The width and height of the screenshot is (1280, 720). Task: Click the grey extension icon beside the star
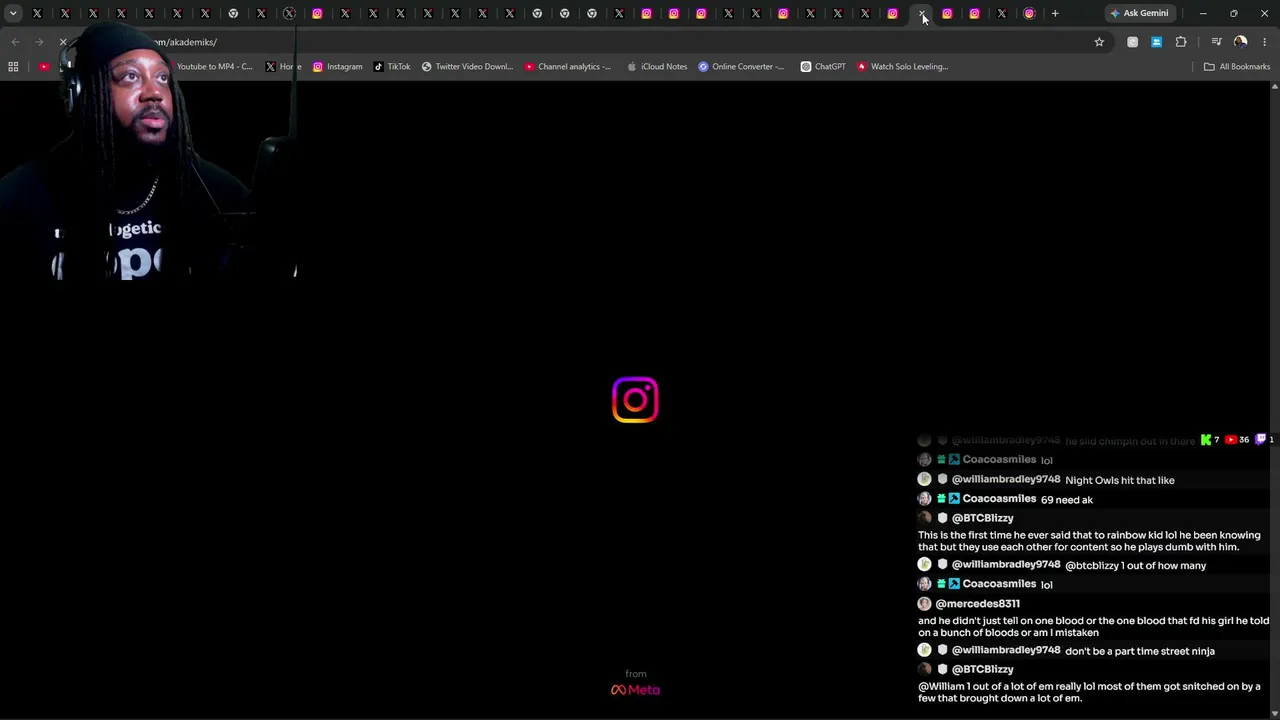coord(1132,42)
